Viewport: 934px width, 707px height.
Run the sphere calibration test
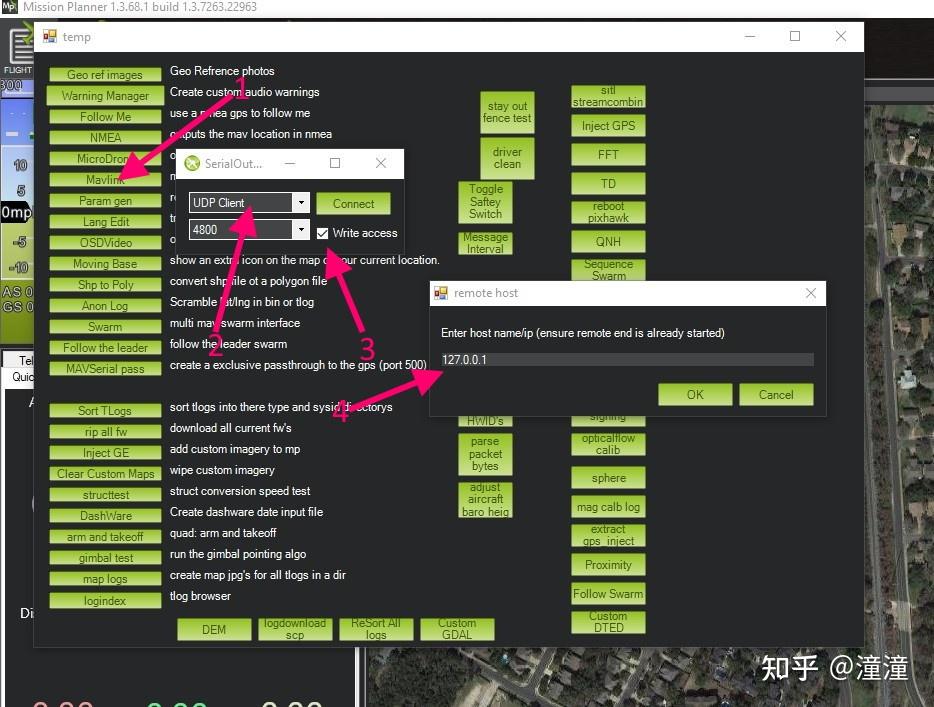(x=608, y=478)
